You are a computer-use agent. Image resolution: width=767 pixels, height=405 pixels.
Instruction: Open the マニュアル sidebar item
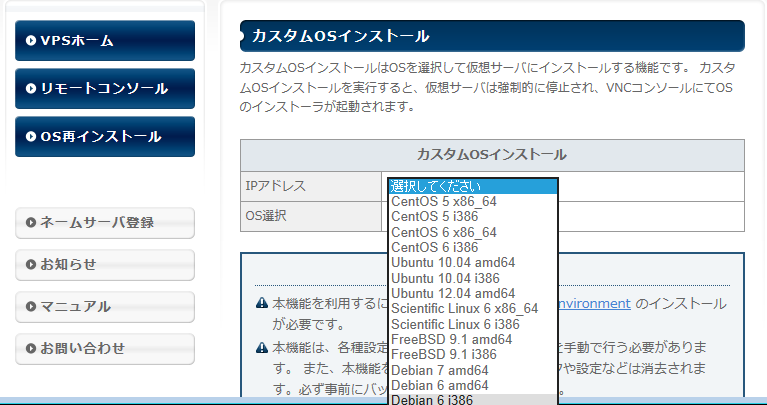click(x=105, y=307)
